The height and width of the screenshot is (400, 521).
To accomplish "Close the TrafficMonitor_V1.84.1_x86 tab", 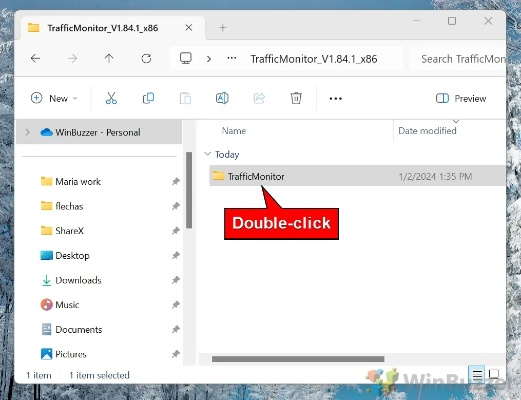I will 189,28.
